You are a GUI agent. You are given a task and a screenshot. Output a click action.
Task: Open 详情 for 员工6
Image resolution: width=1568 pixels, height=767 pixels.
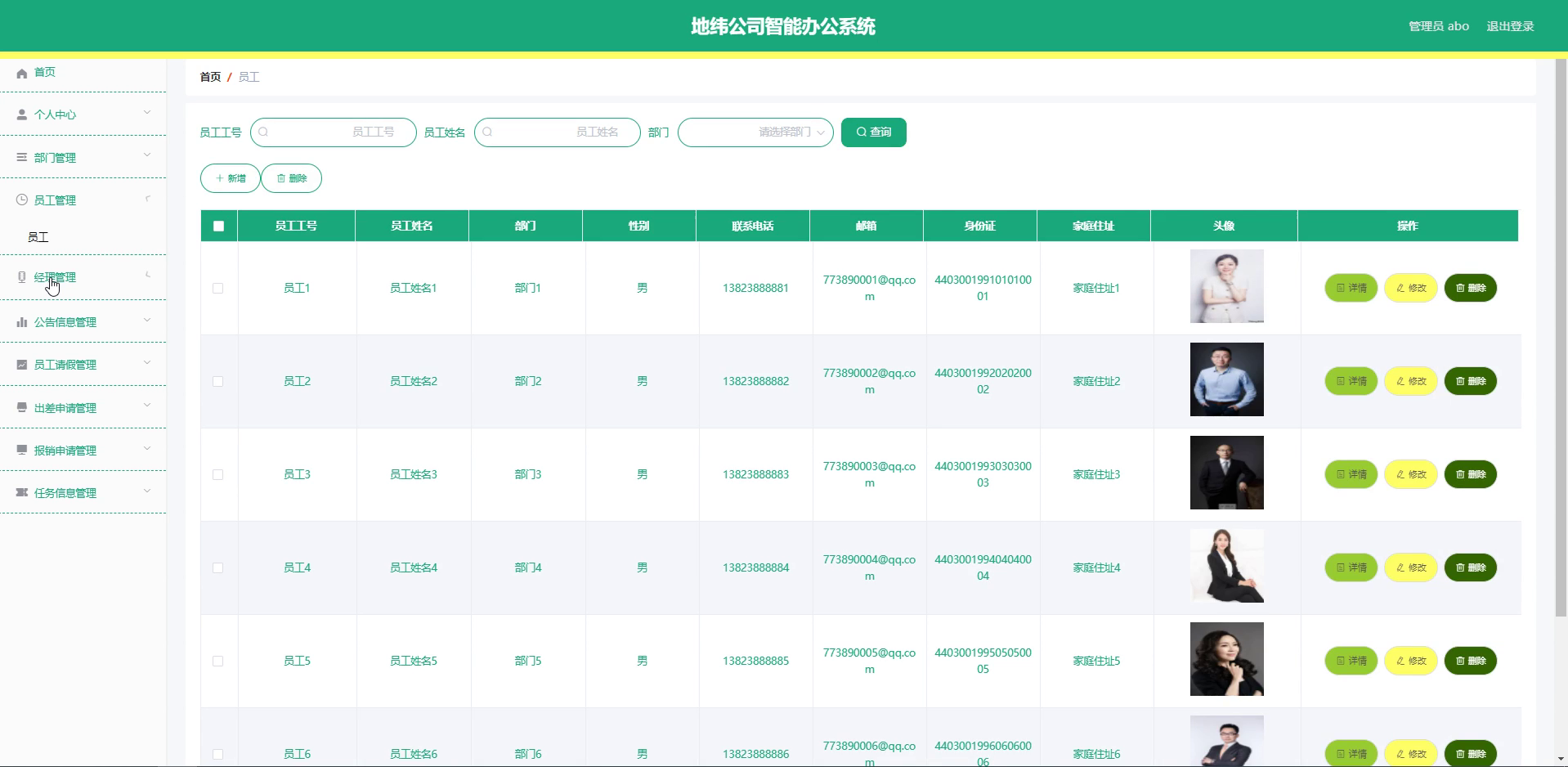1351,753
